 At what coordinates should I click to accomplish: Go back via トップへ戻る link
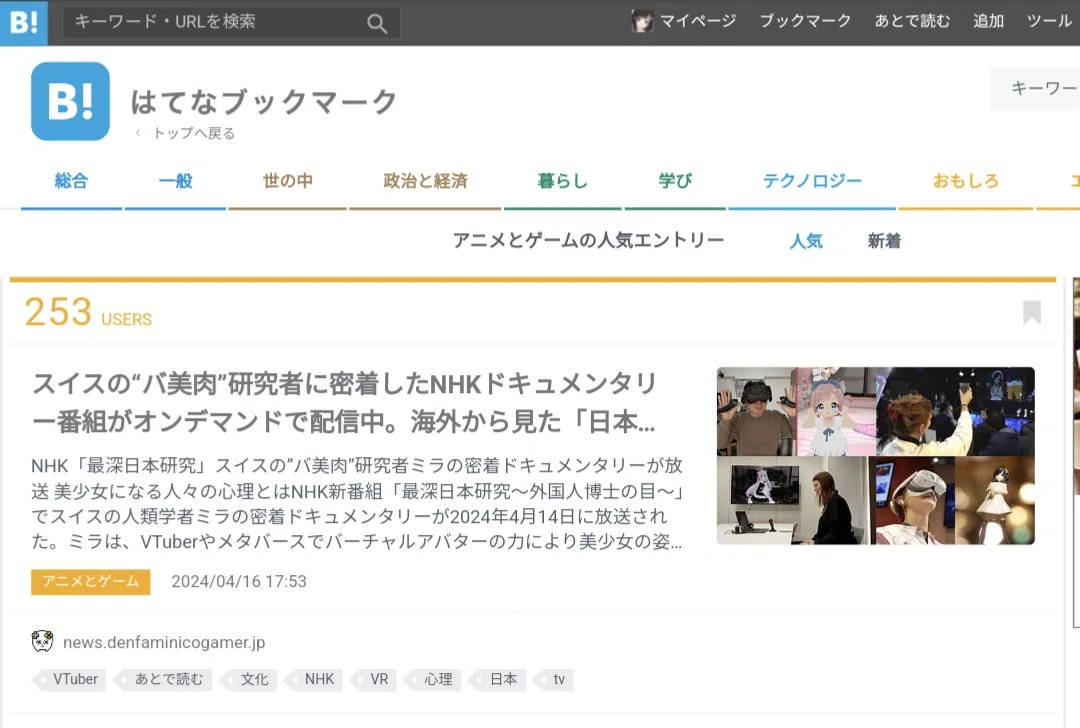point(194,133)
